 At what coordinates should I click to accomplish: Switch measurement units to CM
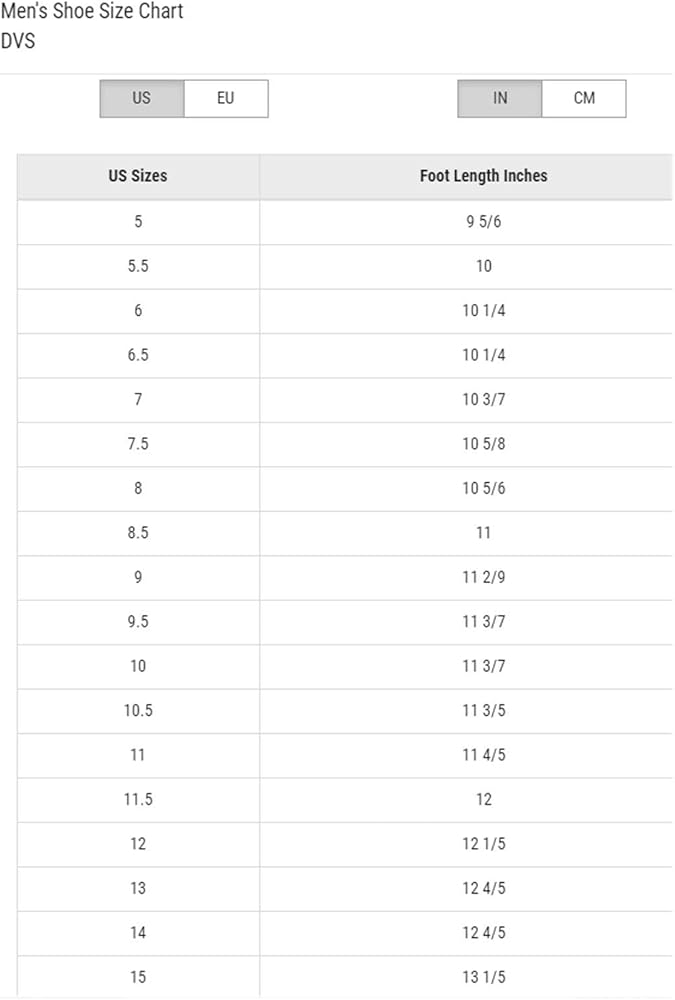coord(584,99)
